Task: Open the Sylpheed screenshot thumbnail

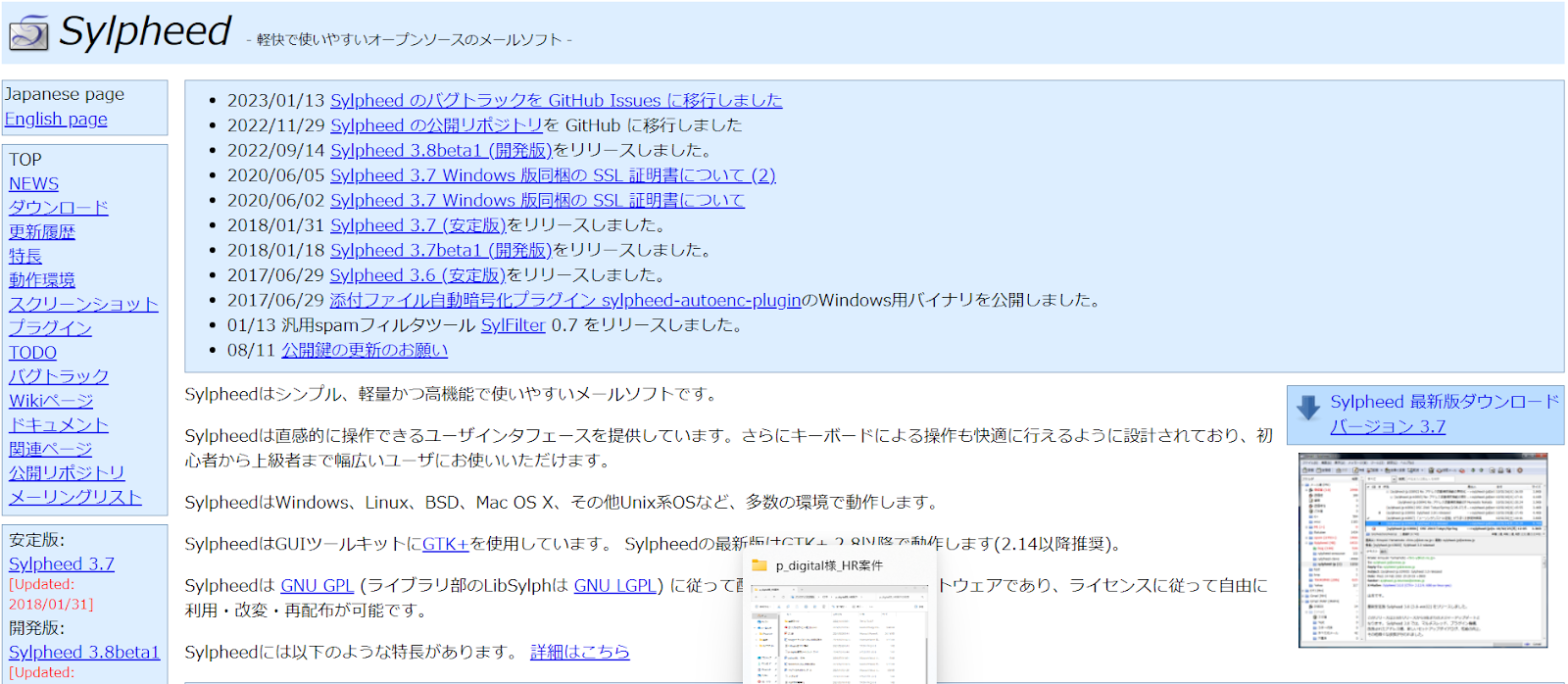Action: coord(1423,551)
